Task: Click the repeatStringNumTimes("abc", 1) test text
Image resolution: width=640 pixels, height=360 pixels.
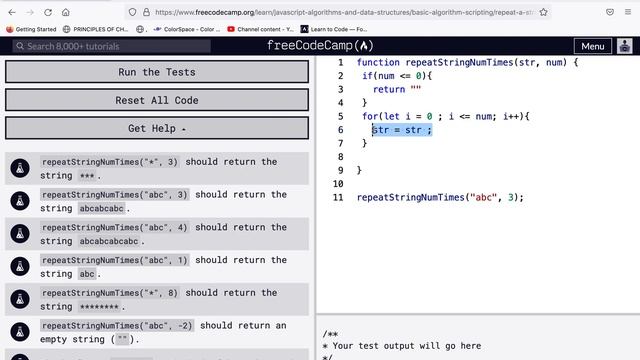Action: 115,260
